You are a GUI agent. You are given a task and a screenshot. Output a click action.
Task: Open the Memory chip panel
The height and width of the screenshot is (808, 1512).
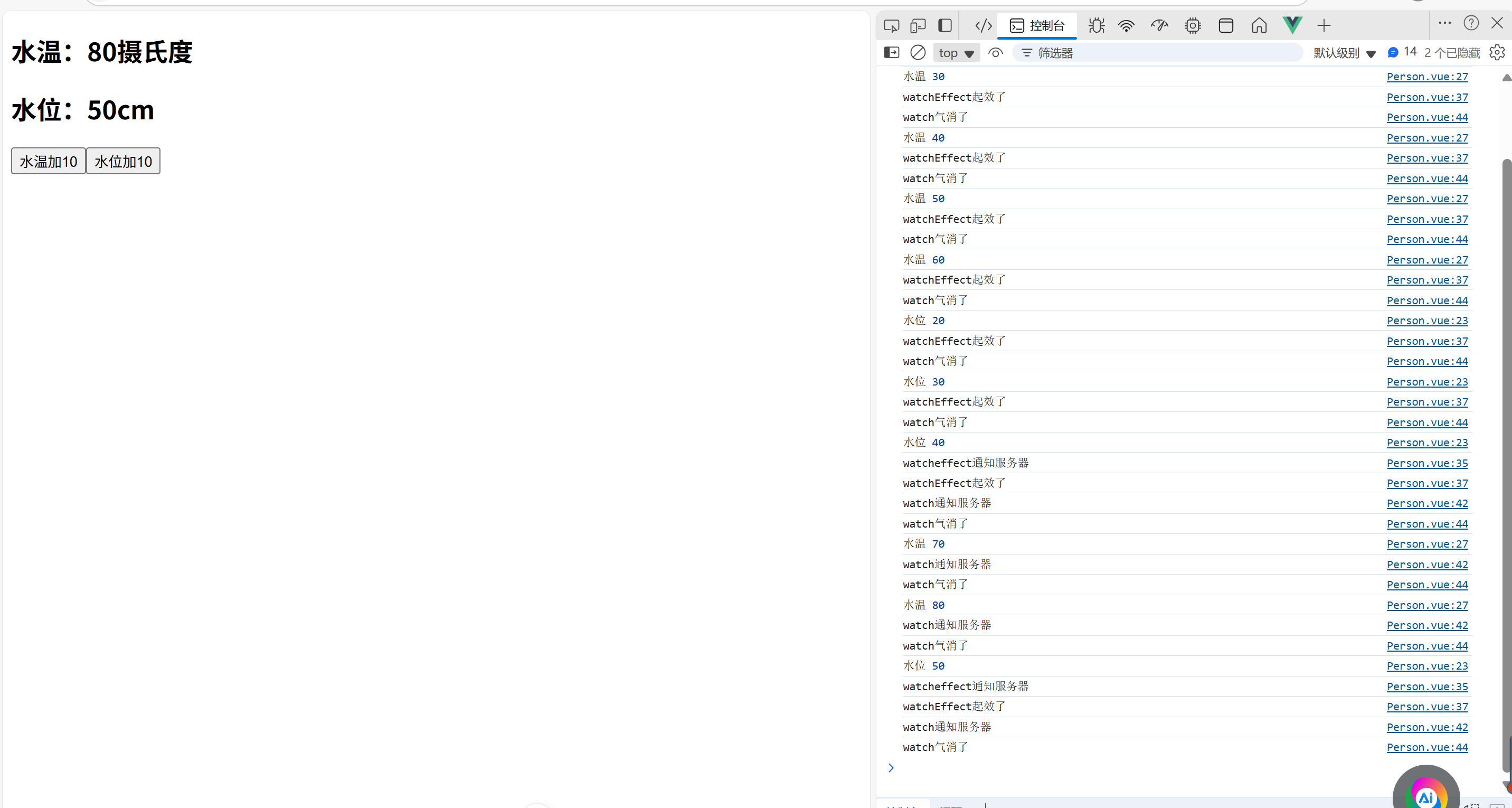point(1192,26)
